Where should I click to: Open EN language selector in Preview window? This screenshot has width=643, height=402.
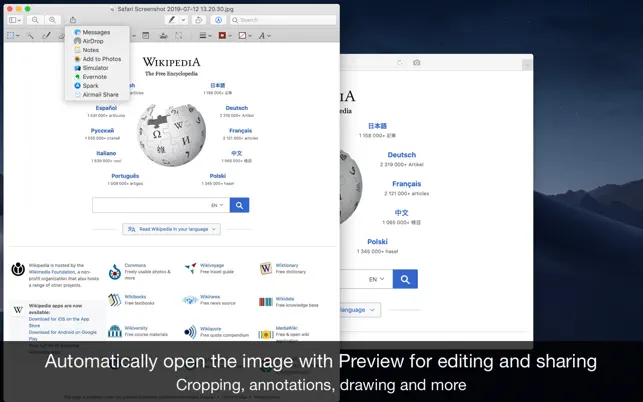coord(217,205)
